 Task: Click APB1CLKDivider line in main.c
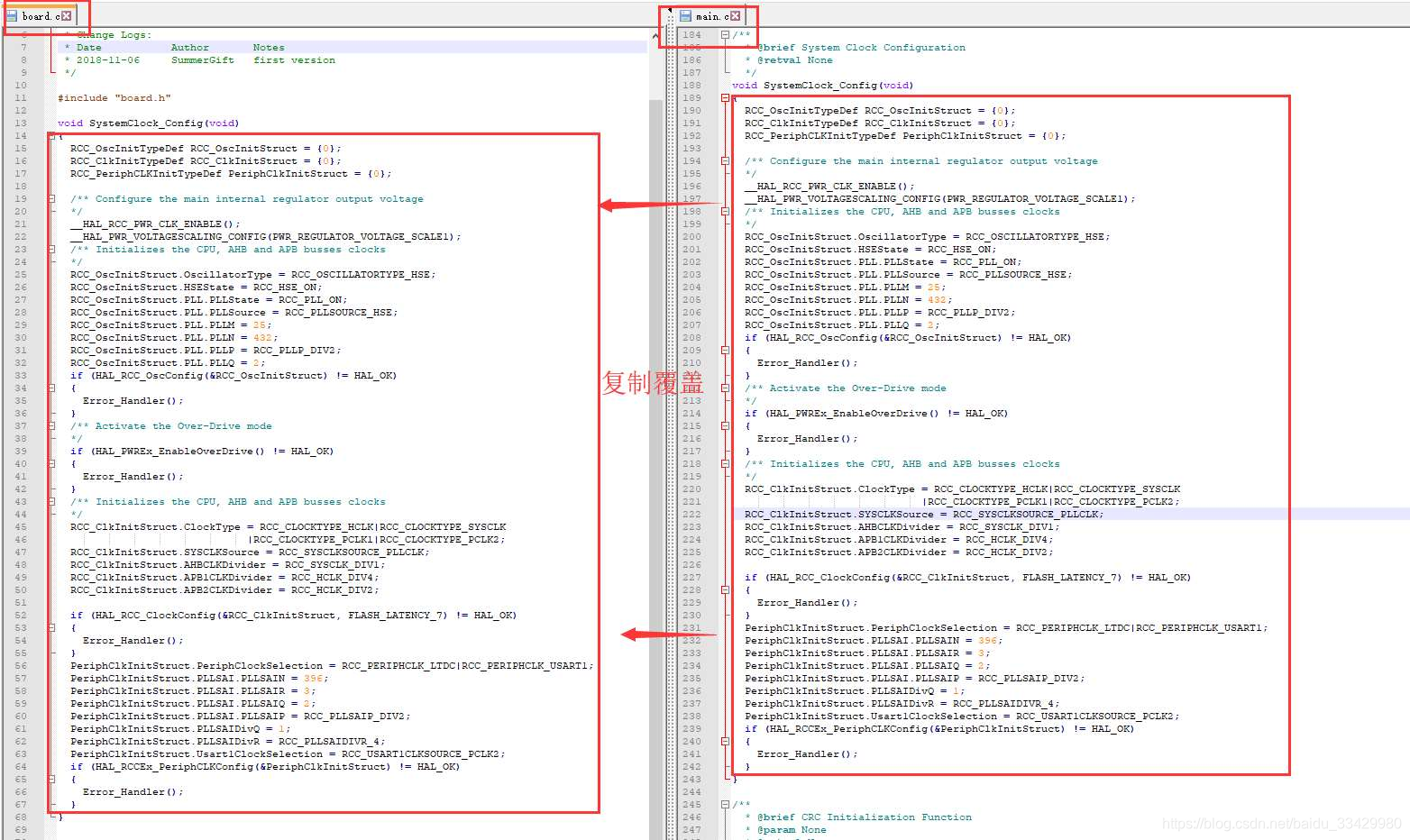point(899,539)
